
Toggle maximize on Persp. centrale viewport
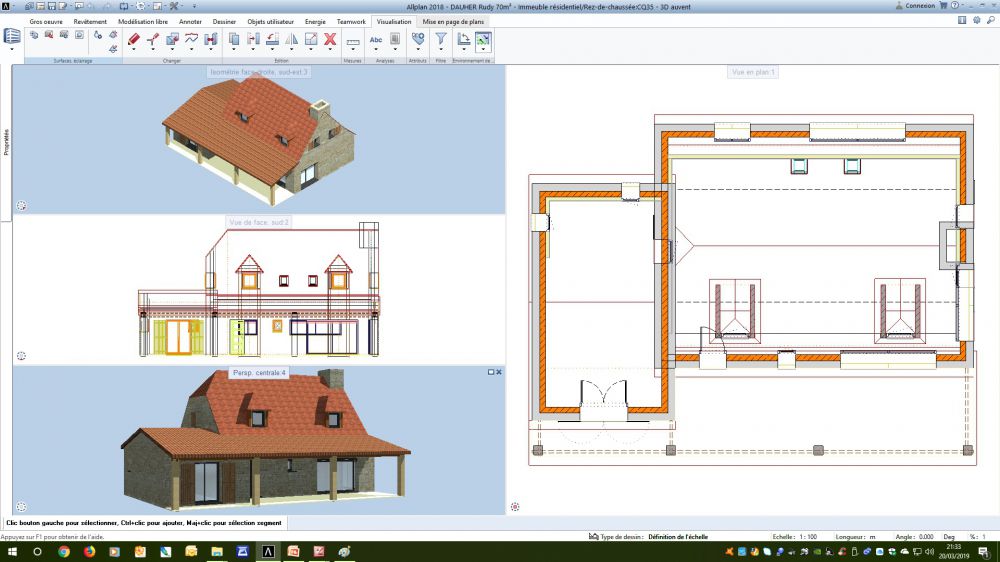490,372
